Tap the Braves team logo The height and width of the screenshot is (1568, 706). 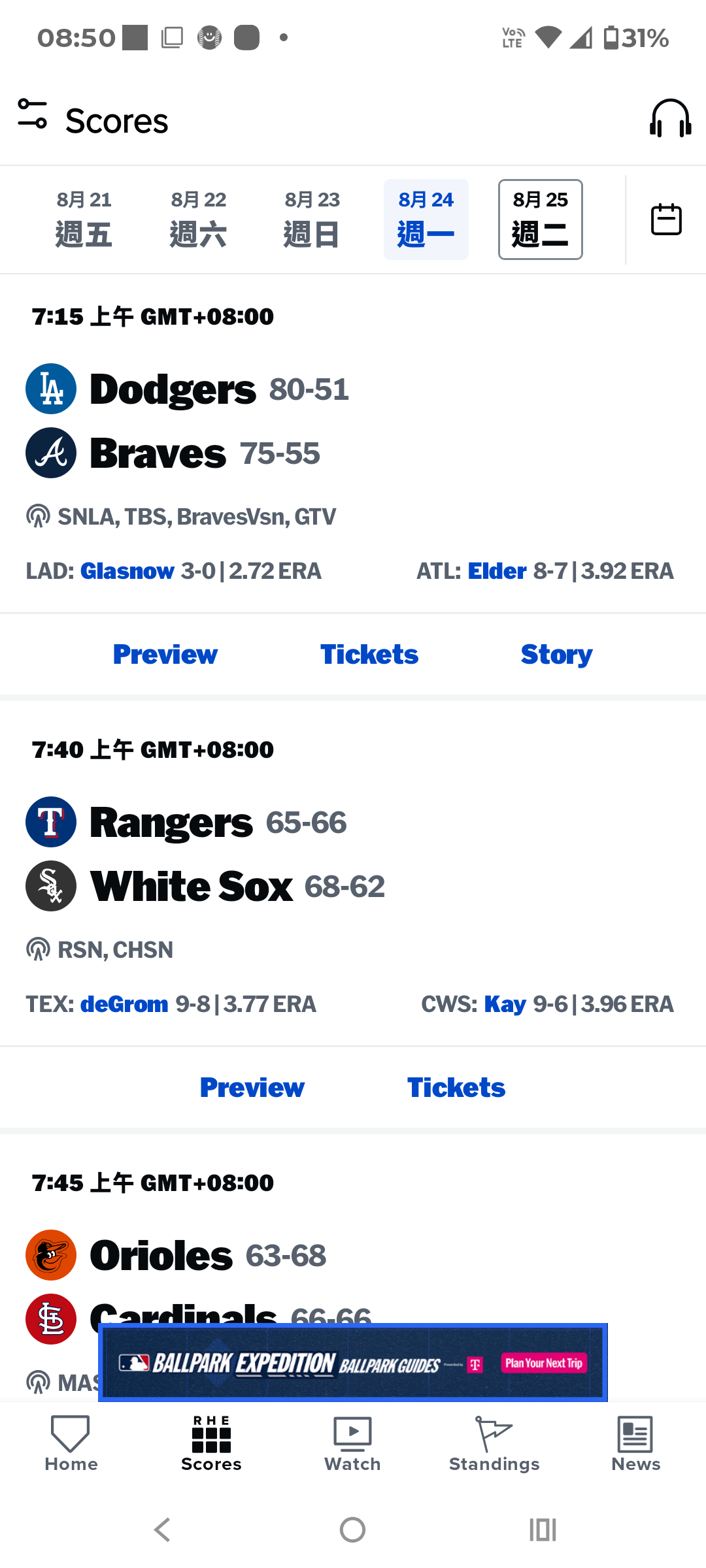click(x=51, y=453)
